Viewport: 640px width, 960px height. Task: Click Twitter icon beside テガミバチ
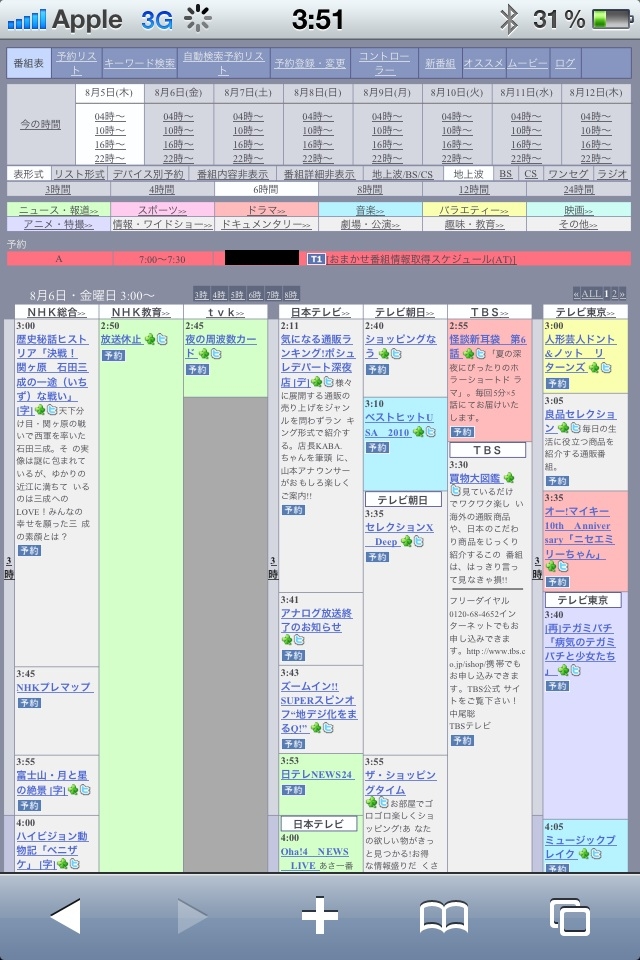click(576, 670)
